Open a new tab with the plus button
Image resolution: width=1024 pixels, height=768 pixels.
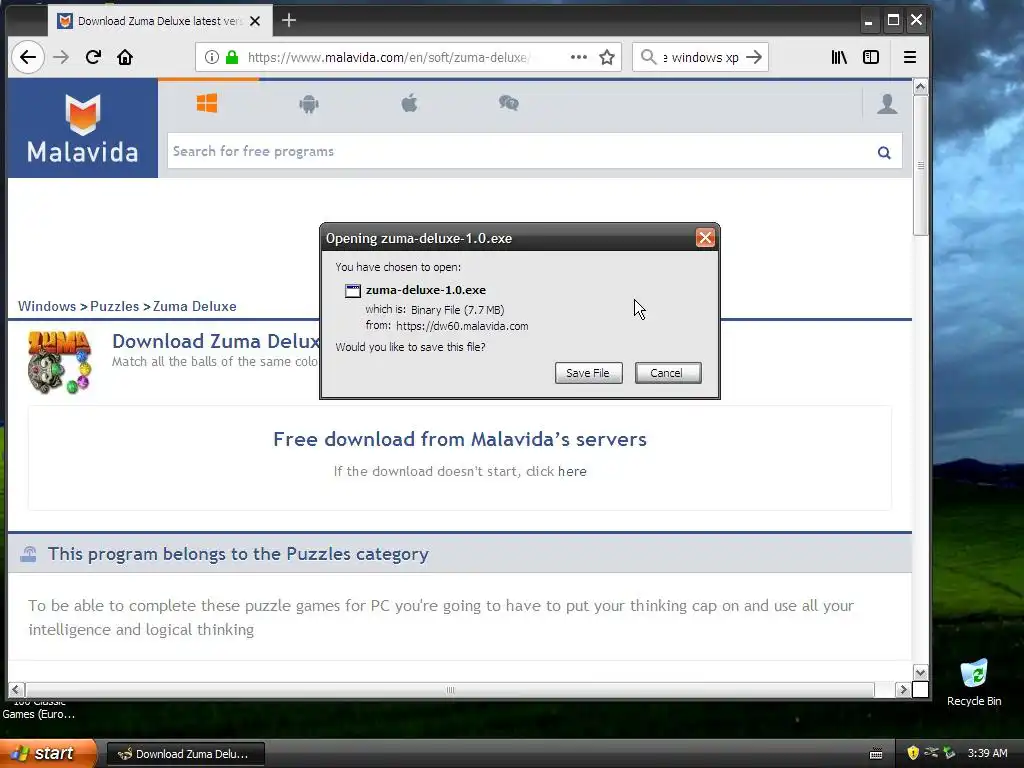coord(289,20)
